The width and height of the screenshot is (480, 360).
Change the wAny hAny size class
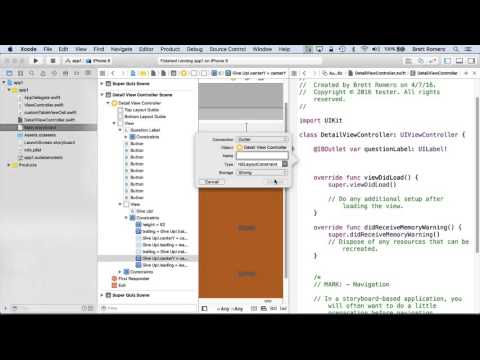coord(230,309)
